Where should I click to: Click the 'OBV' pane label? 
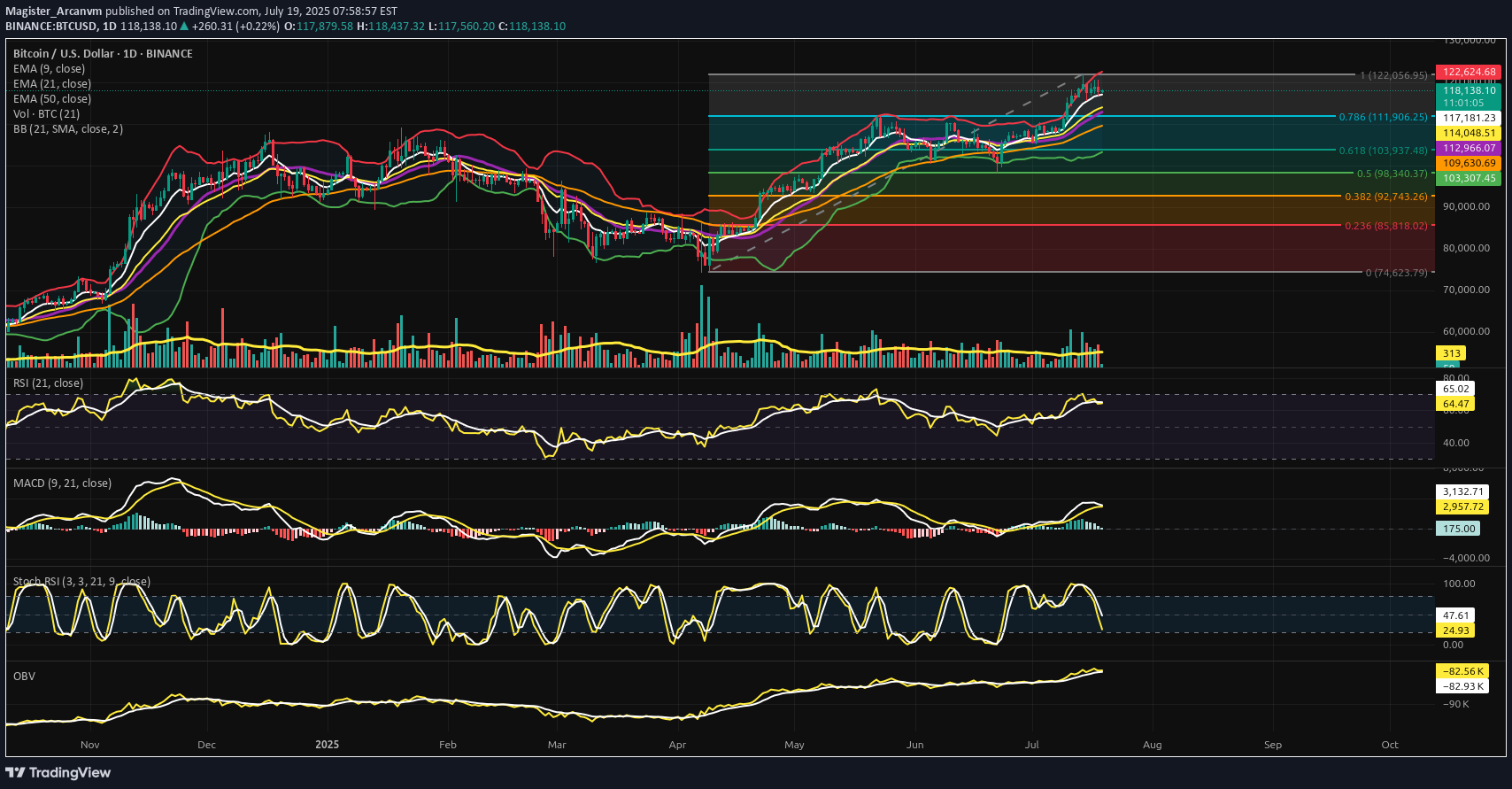click(x=24, y=677)
